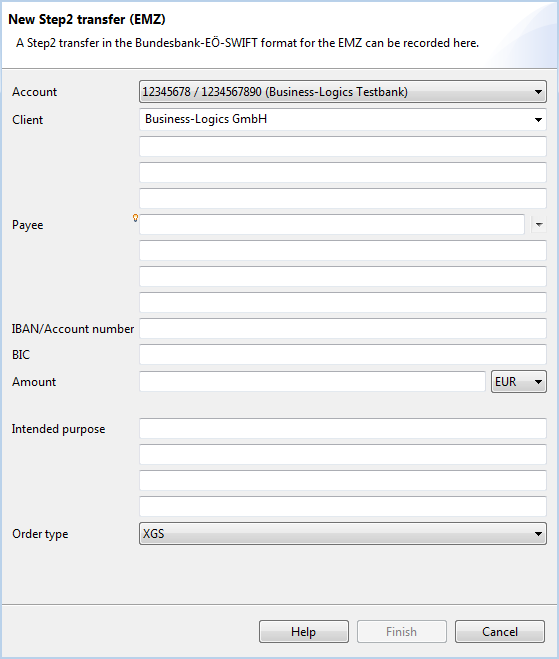Image resolution: width=559 pixels, height=659 pixels.
Task: Click the first client address line below Client
Action: [x=343, y=146]
